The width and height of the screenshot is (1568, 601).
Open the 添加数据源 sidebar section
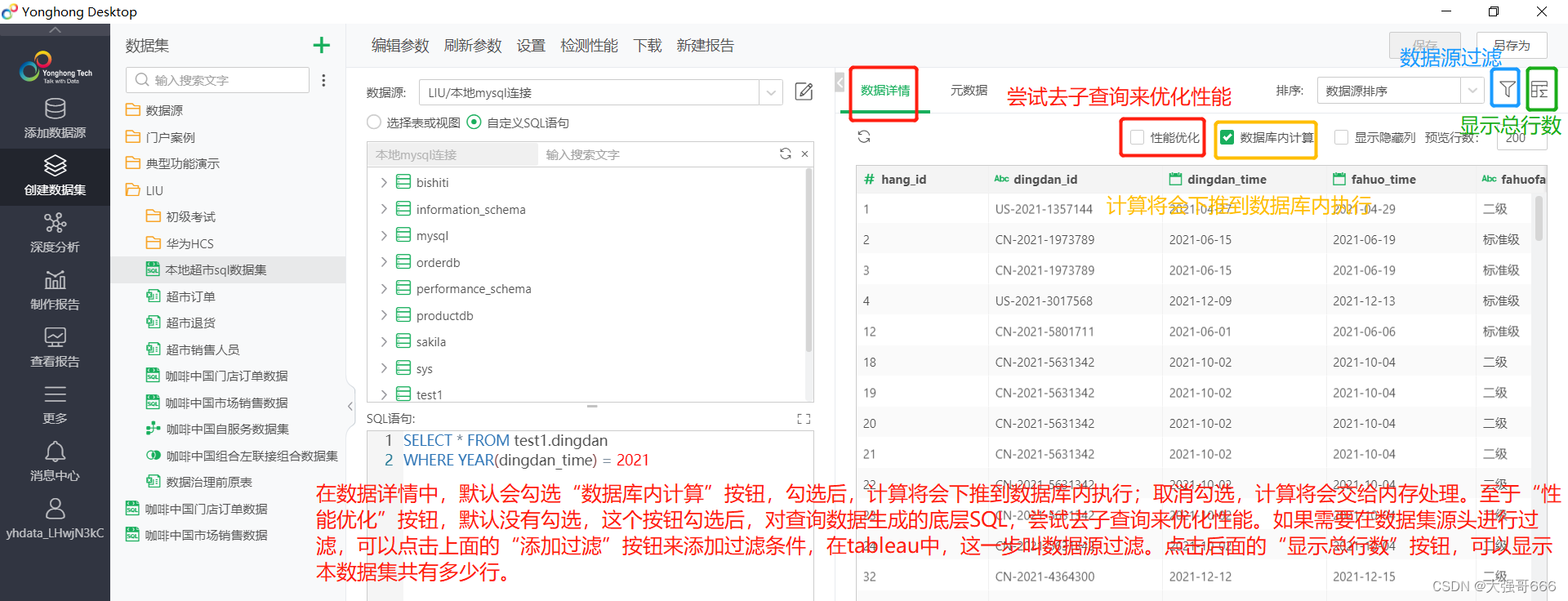point(55,118)
